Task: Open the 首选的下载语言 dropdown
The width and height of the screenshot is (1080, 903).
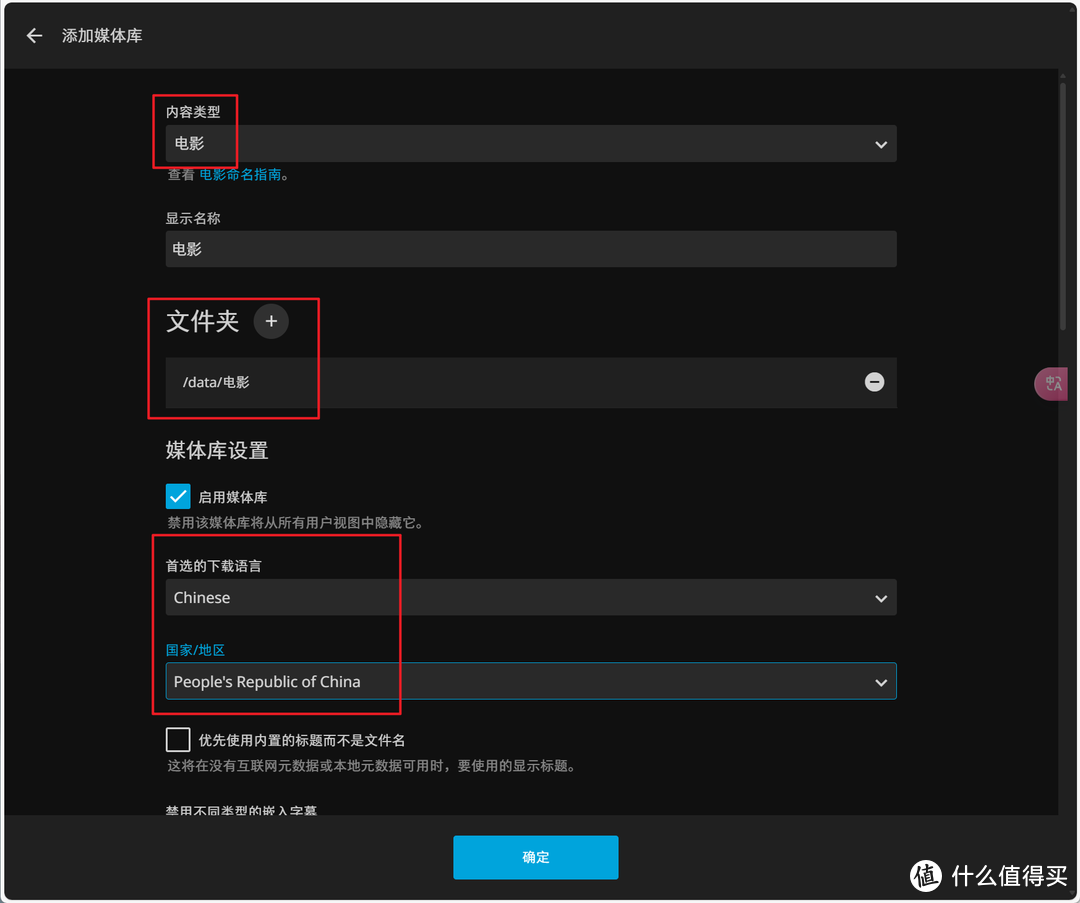Action: point(530,597)
